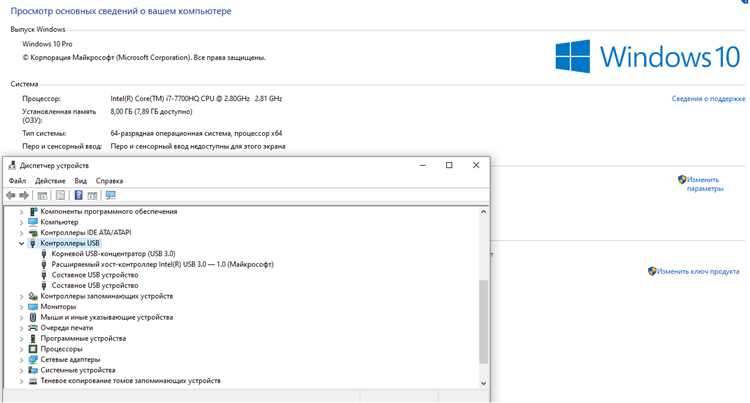The width and height of the screenshot is (750, 403).
Task: Select the second Составное USB устройство row
Action: point(95,285)
